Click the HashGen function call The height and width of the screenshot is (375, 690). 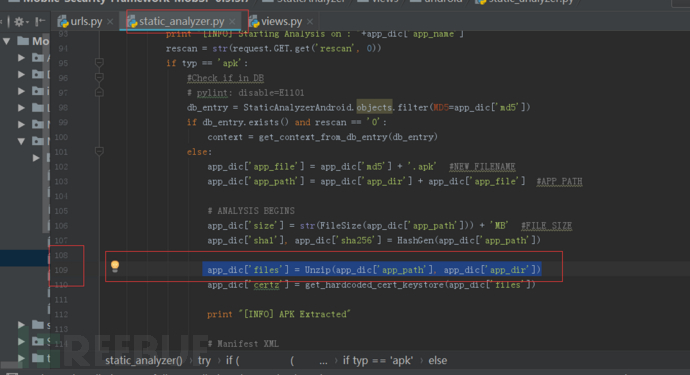point(469,240)
